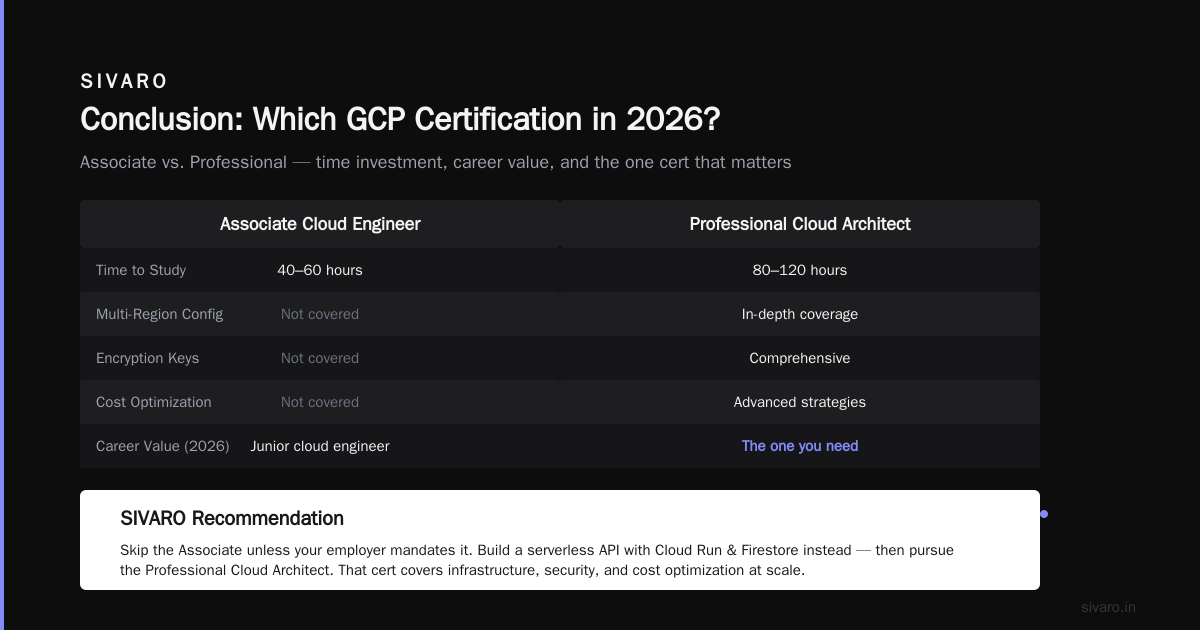Click the Junior cloud engineer cell
The height and width of the screenshot is (630, 1200).
point(320,446)
